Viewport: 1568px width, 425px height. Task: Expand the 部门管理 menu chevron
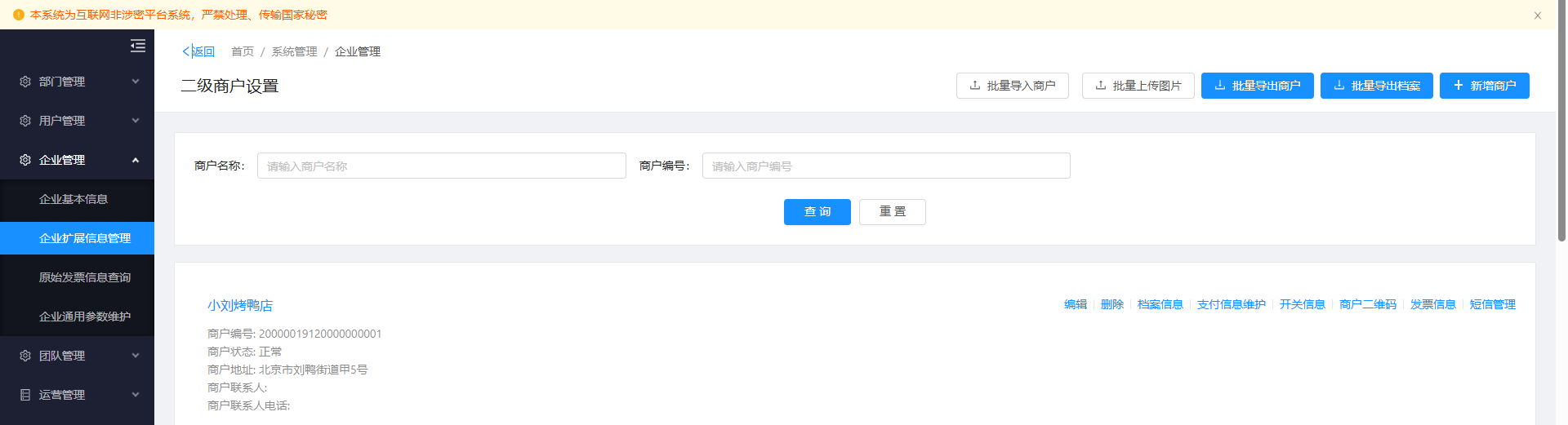[136, 82]
